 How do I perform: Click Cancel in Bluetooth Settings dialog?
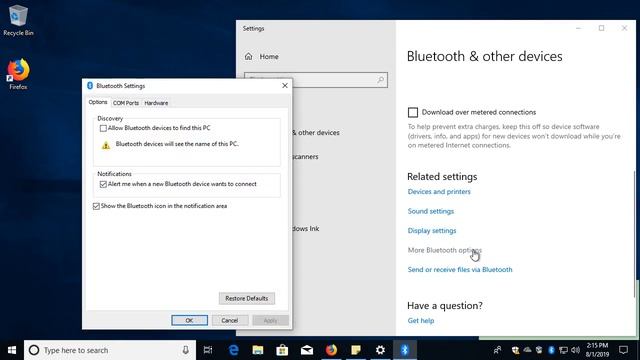(229, 320)
